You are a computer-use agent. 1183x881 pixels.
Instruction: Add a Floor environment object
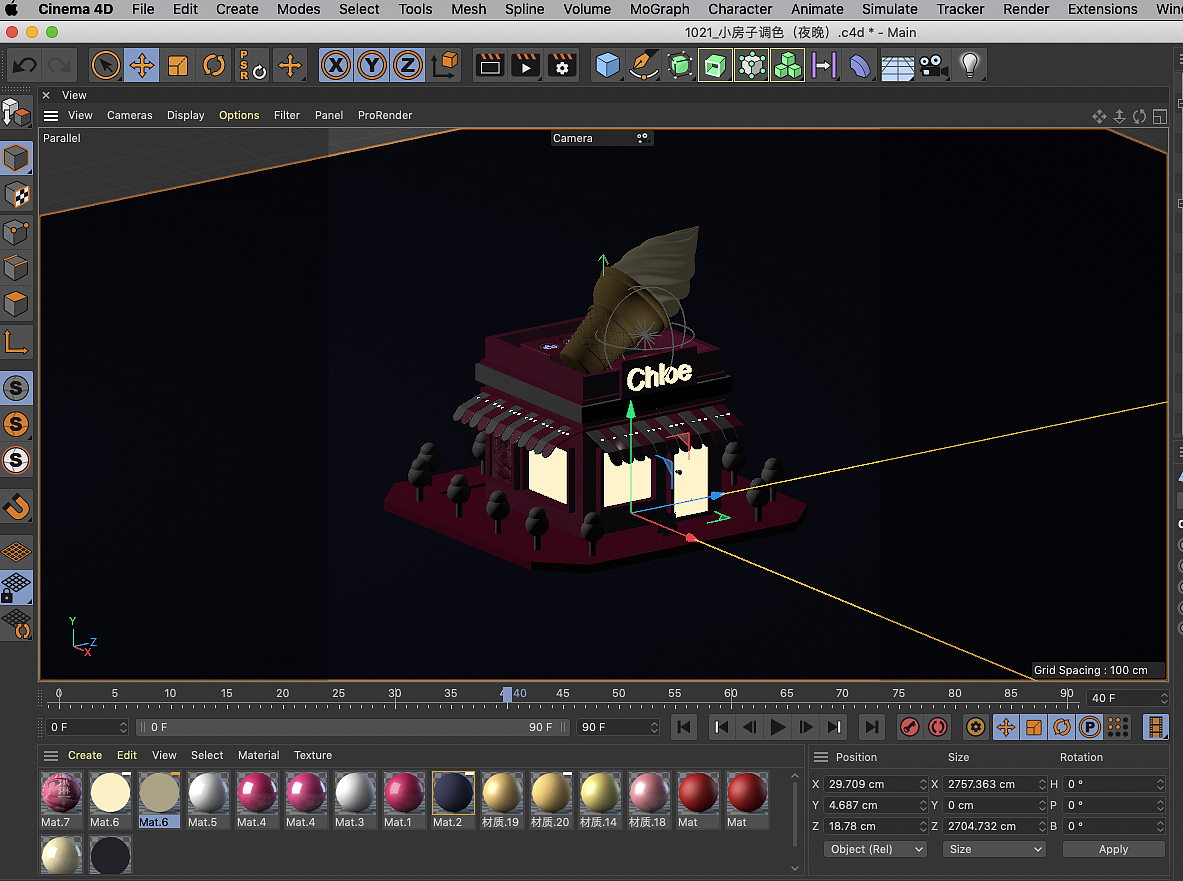pos(898,66)
